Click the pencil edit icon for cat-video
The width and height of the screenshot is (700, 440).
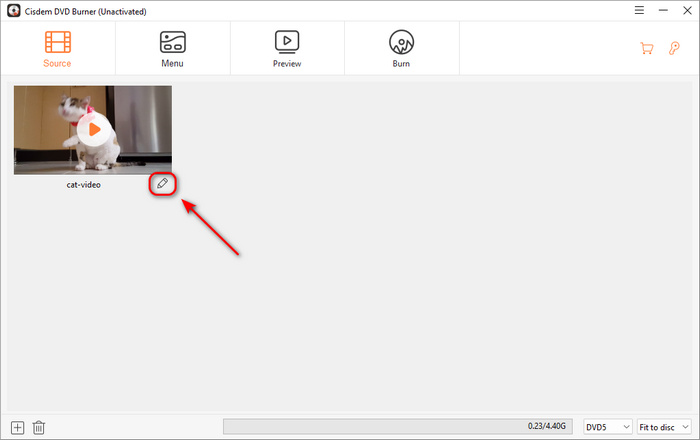pos(162,183)
